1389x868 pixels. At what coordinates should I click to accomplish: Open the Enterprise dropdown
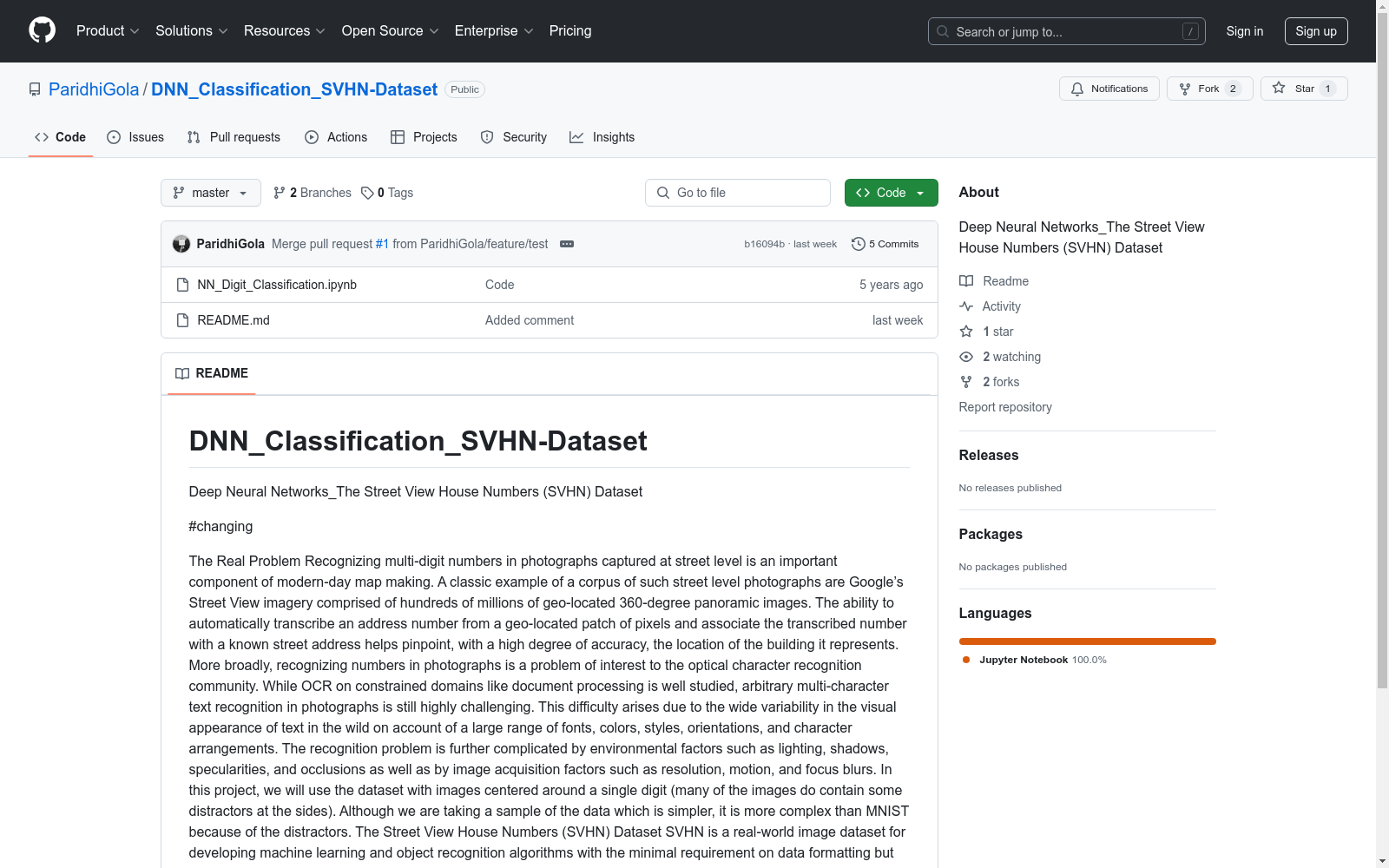tap(494, 30)
